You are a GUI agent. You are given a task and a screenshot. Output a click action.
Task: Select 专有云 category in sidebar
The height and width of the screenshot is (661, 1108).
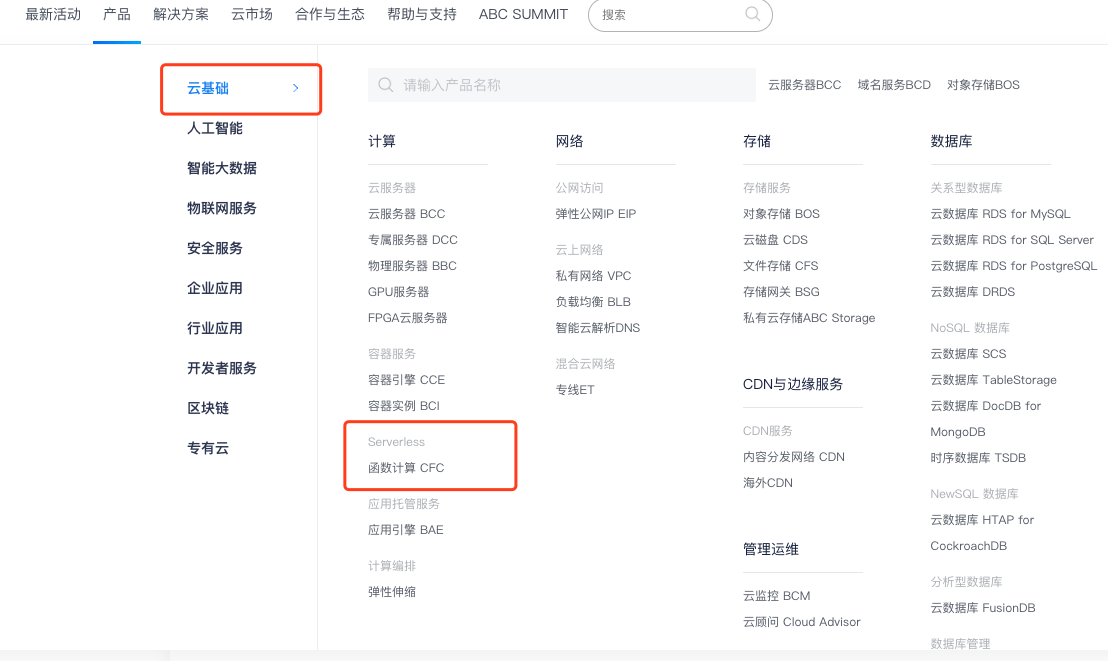pyautogui.click(x=208, y=448)
